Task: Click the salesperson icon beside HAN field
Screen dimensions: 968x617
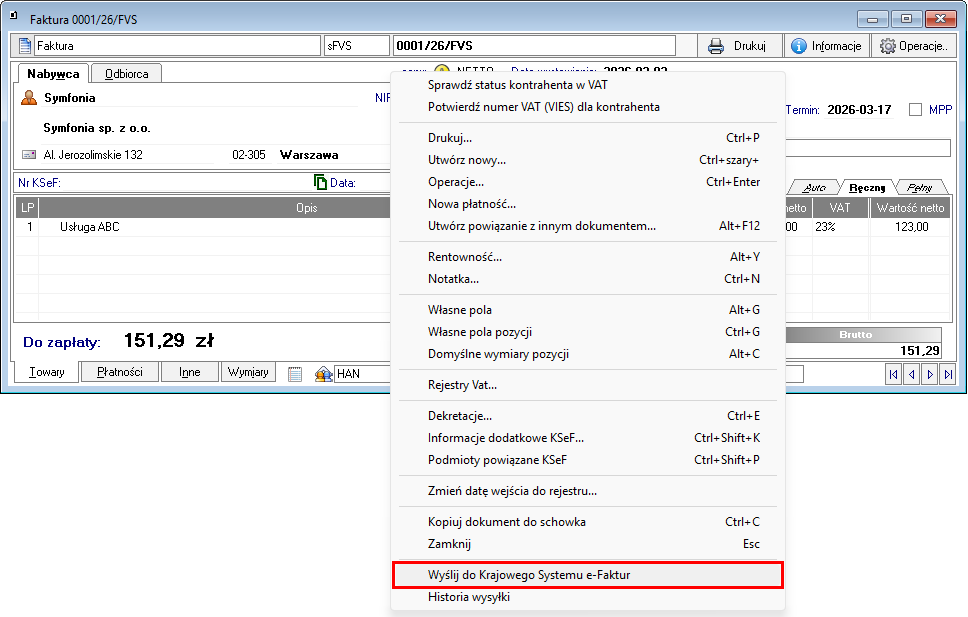Action: pos(323,374)
